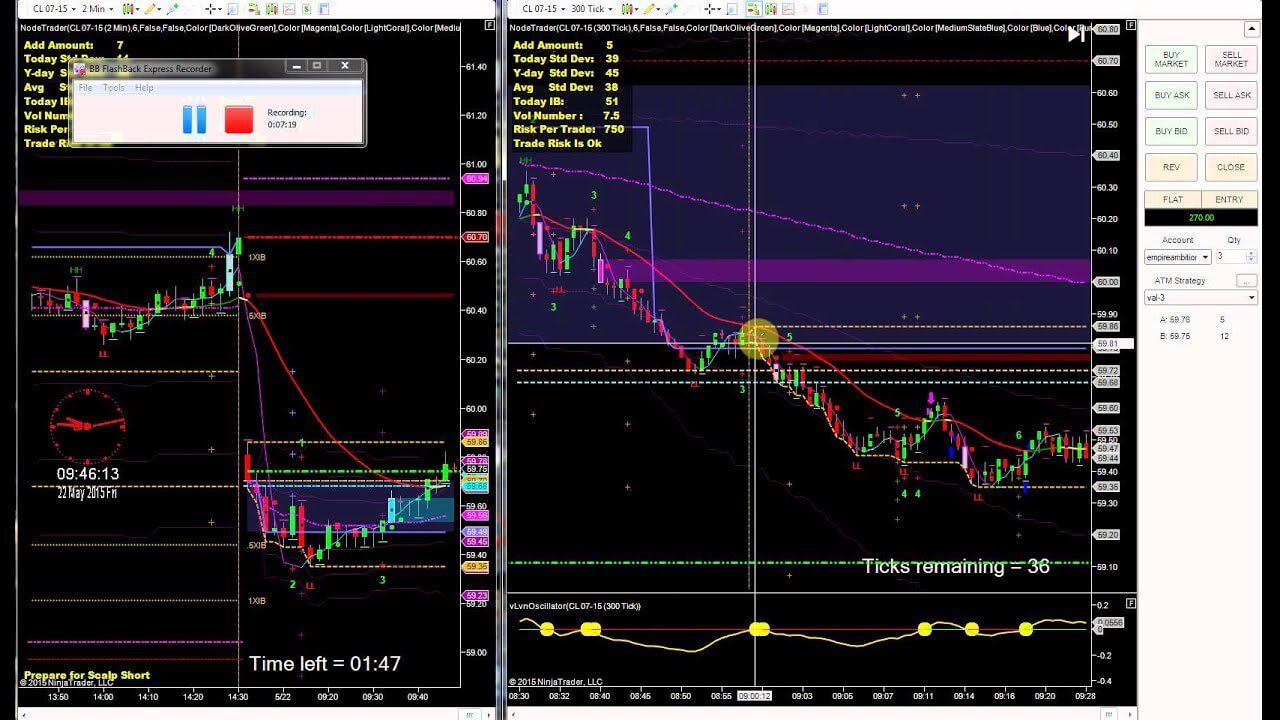
Task: Stop the recording with the red button
Action: point(239,119)
